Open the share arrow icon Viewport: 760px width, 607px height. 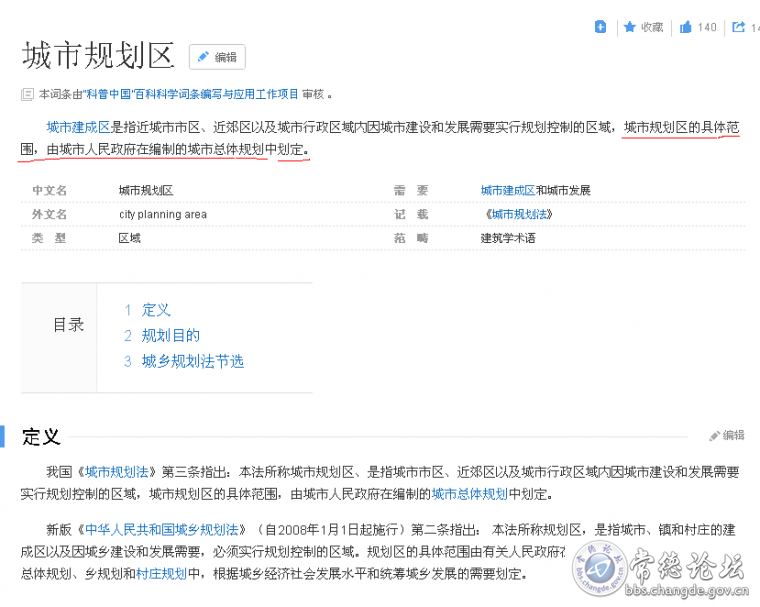point(738,27)
